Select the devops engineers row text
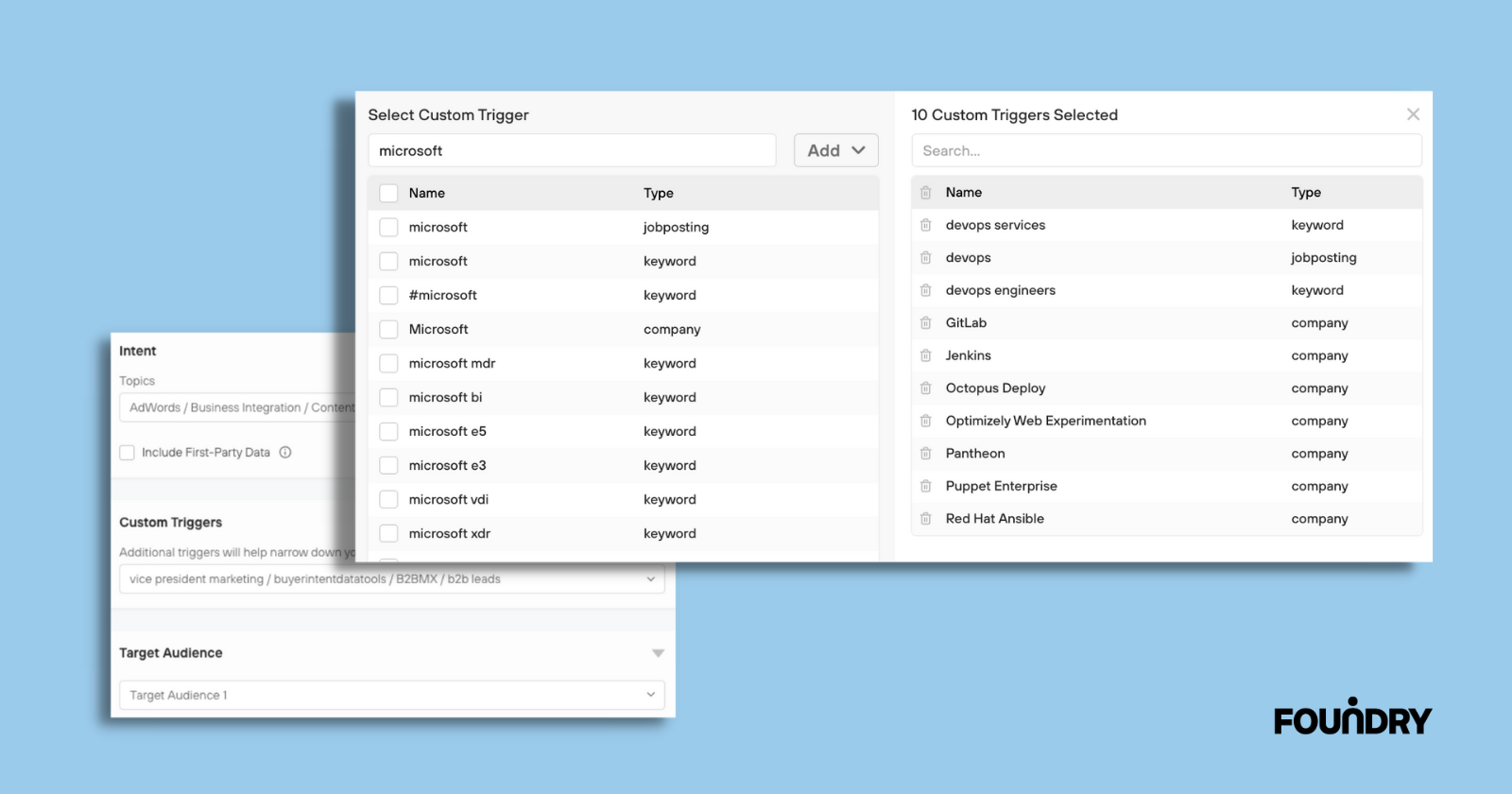Screen dimensions: 1512x794 click(x=1001, y=290)
